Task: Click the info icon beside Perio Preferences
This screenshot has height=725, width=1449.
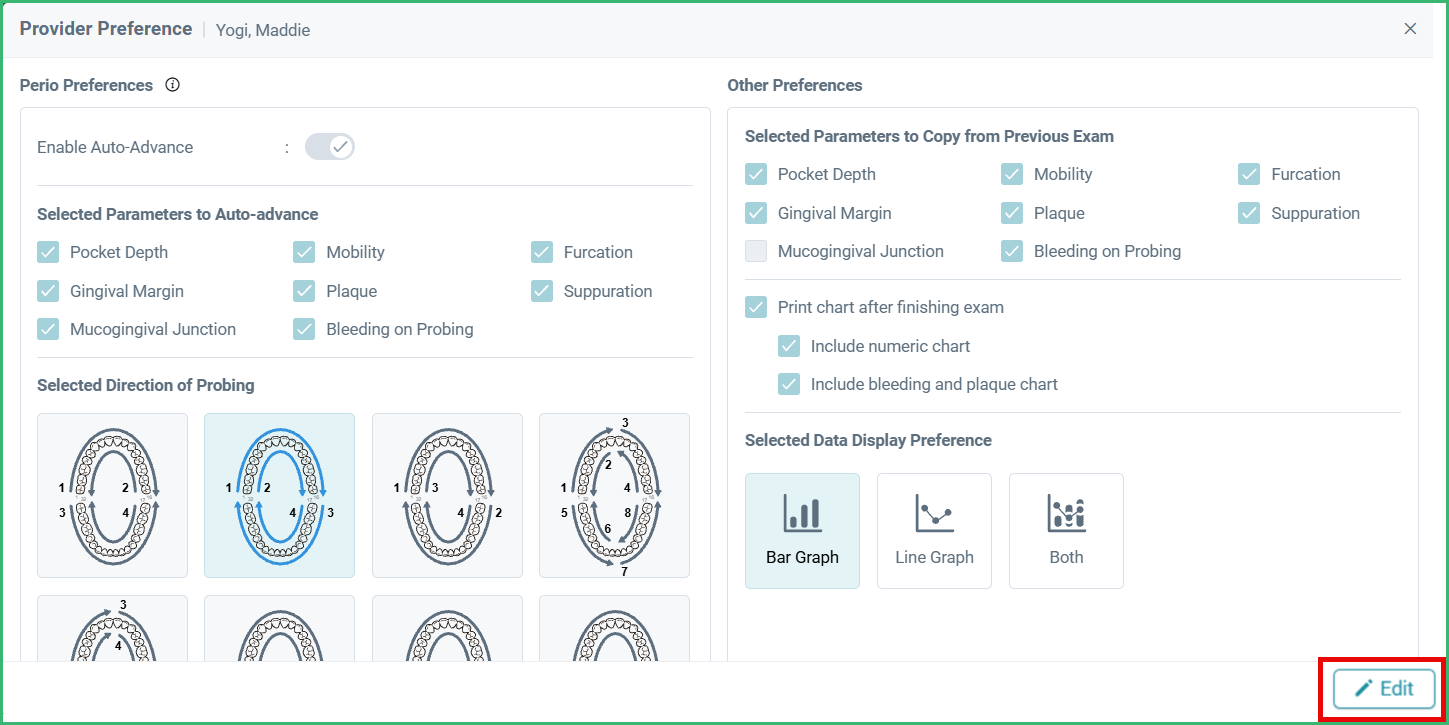Action: pyautogui.click(x=172, y=84)
